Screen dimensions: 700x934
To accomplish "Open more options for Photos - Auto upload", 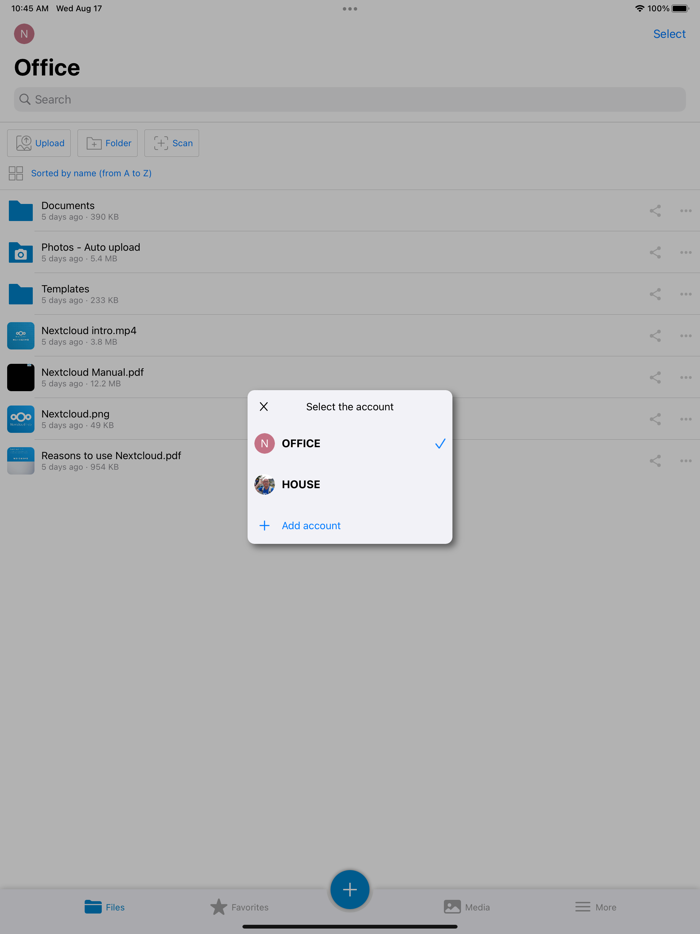I will 686,253.
